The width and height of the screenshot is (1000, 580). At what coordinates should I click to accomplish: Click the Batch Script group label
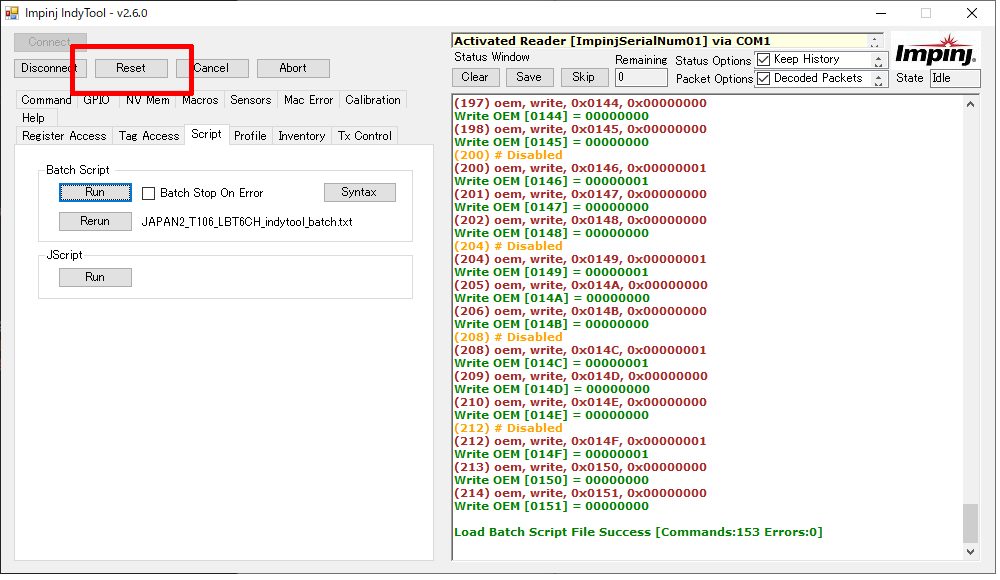point(78,170)
